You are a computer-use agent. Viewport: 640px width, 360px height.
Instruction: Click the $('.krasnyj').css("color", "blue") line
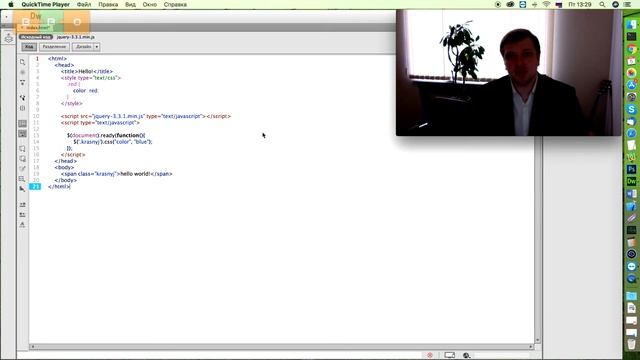click(x=113, y=142)
